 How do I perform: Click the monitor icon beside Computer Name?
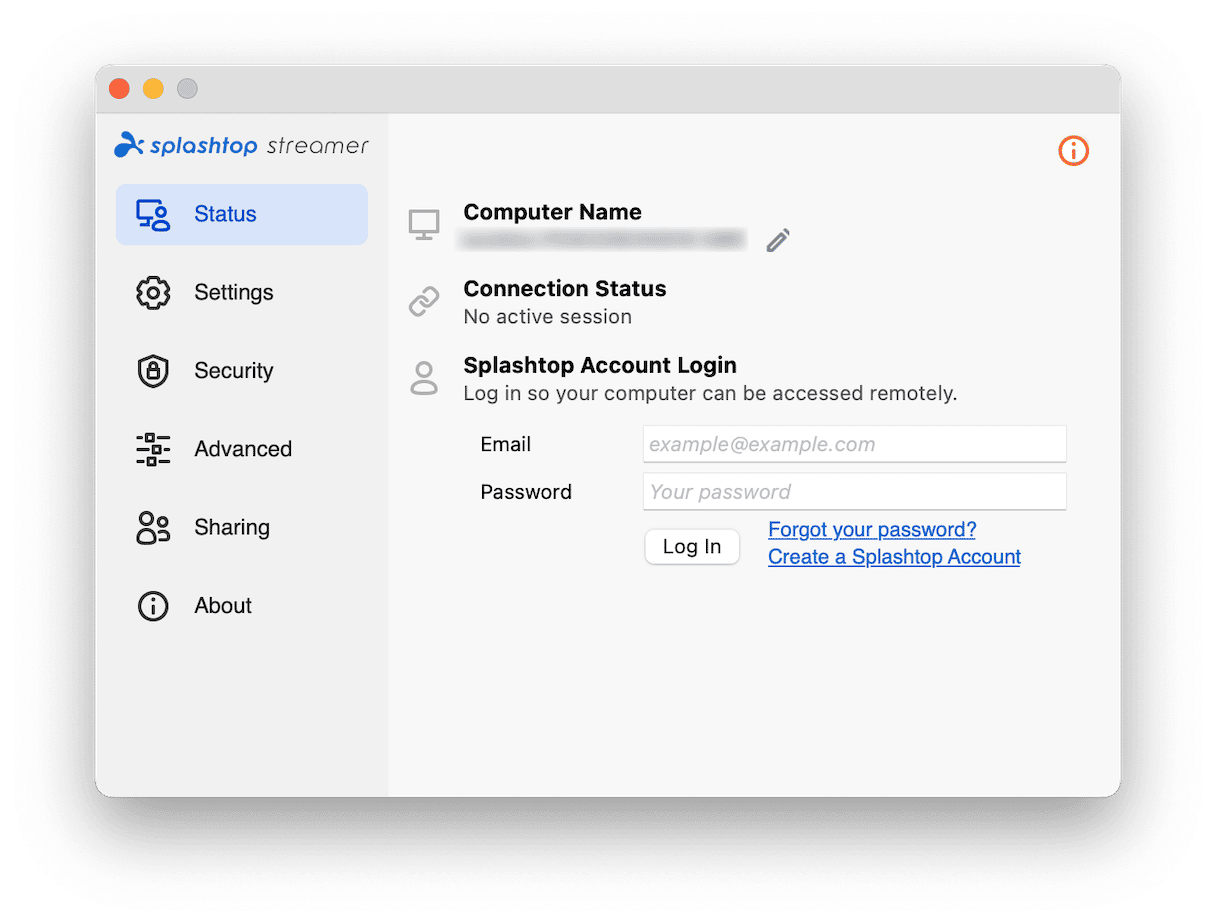pos(424,225)
